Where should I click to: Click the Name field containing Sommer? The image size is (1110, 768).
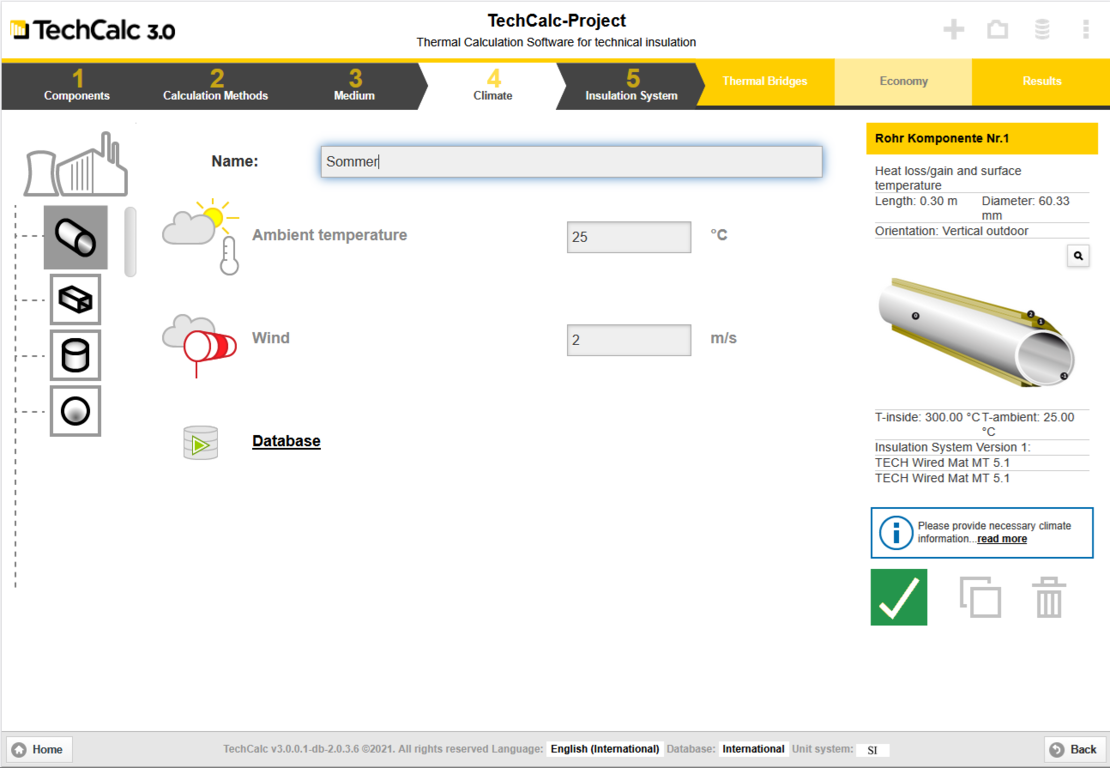[571, 161]
